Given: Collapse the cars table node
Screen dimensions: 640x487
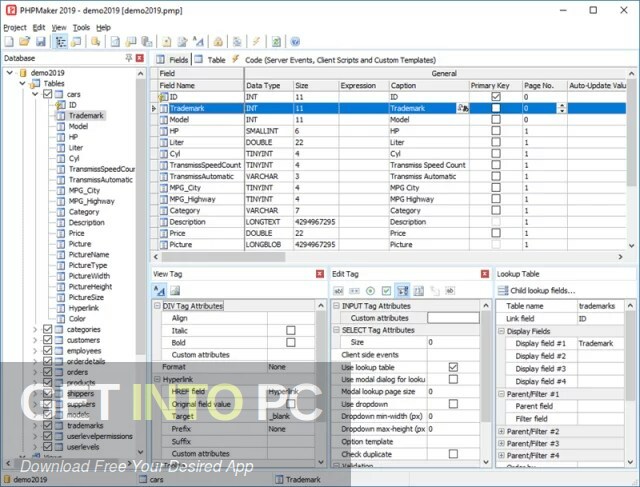Looking at the screenshot, I should [x=35, y=94].
